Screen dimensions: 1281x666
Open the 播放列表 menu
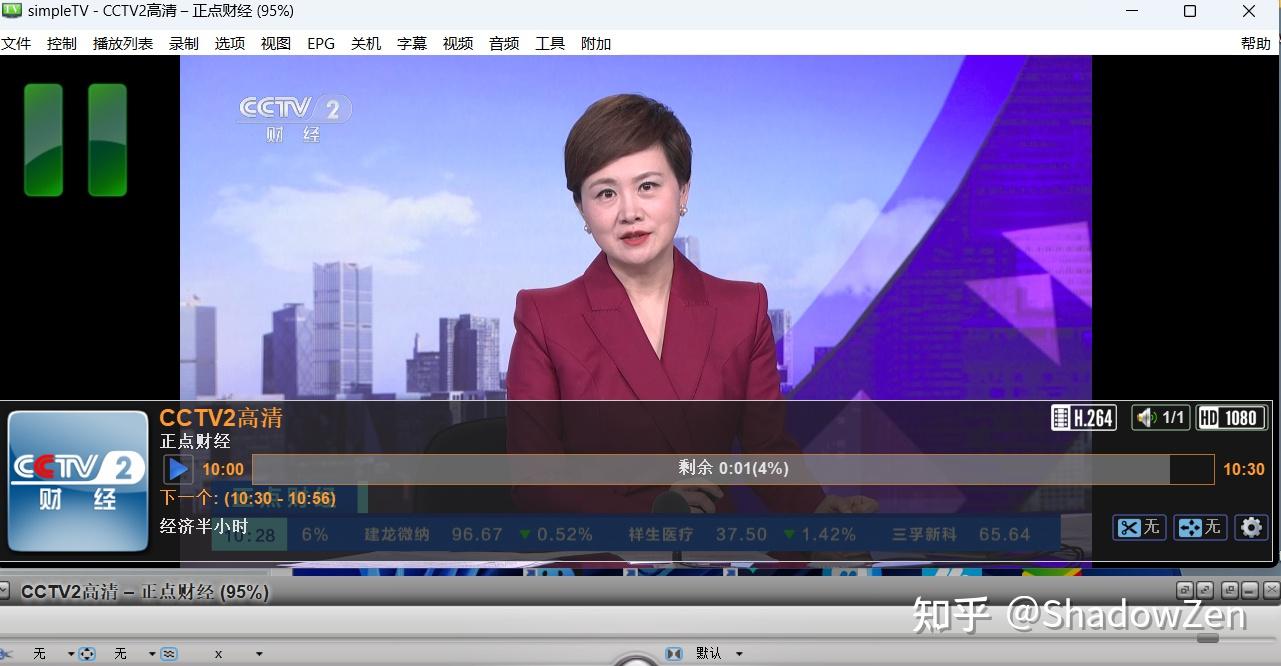[123, 43]
